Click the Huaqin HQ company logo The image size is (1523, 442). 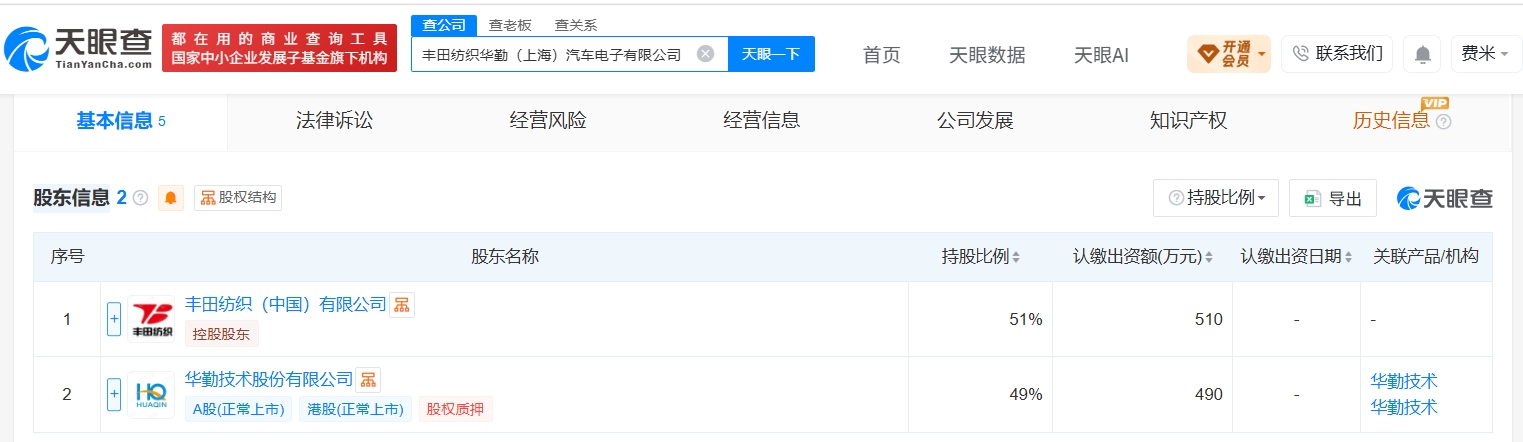[x=151, y=395]
